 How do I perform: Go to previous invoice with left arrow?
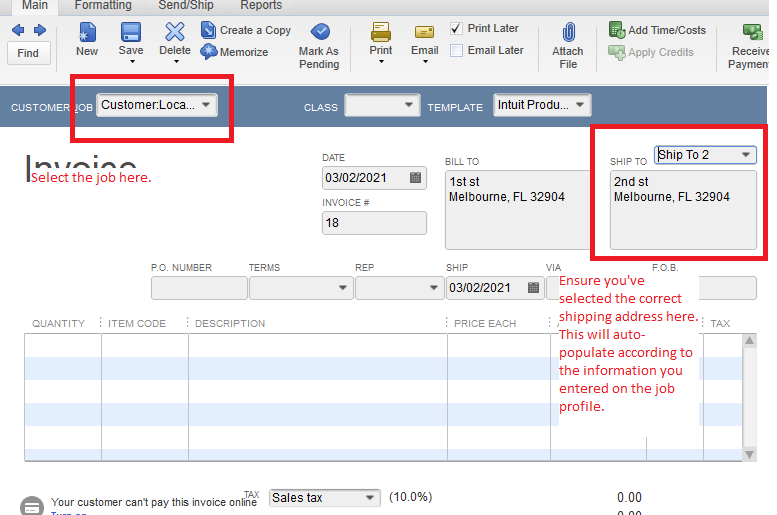[18, 30]
